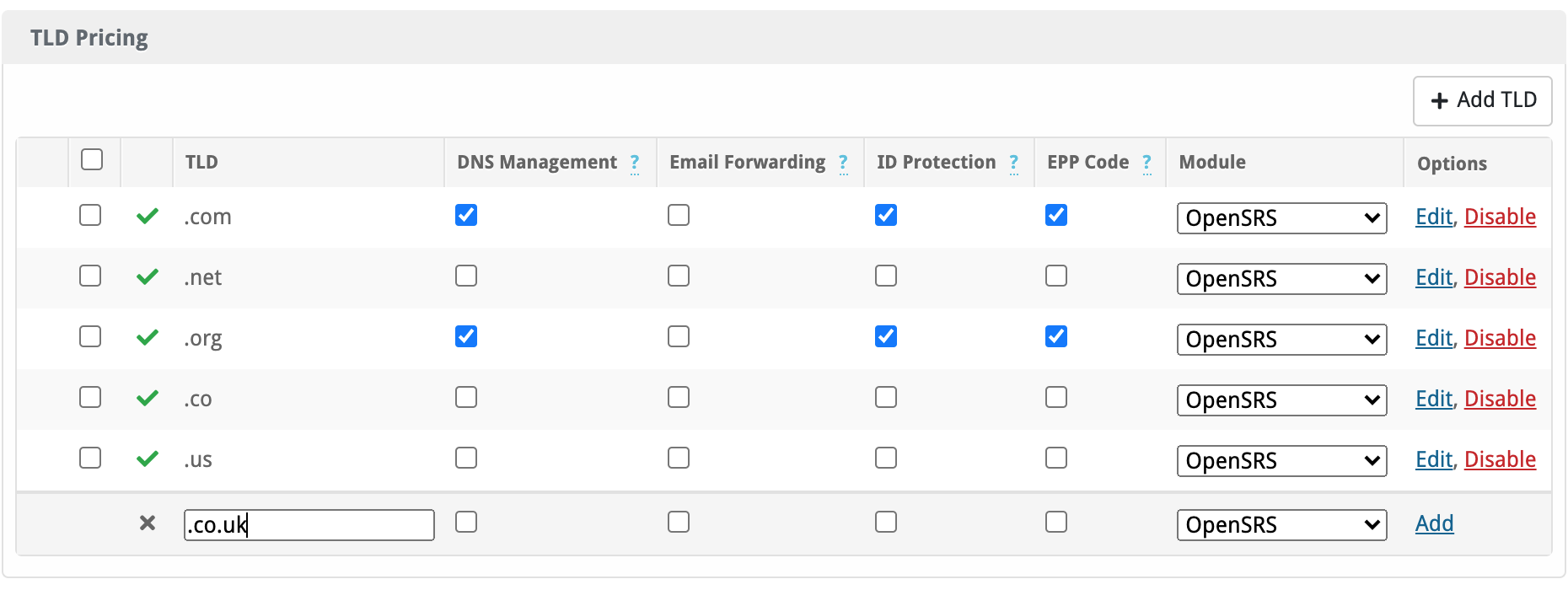Enable ID Protection for new .co.uk row
The height and width of the screenshot is (590, 1568).
point(886,523)
